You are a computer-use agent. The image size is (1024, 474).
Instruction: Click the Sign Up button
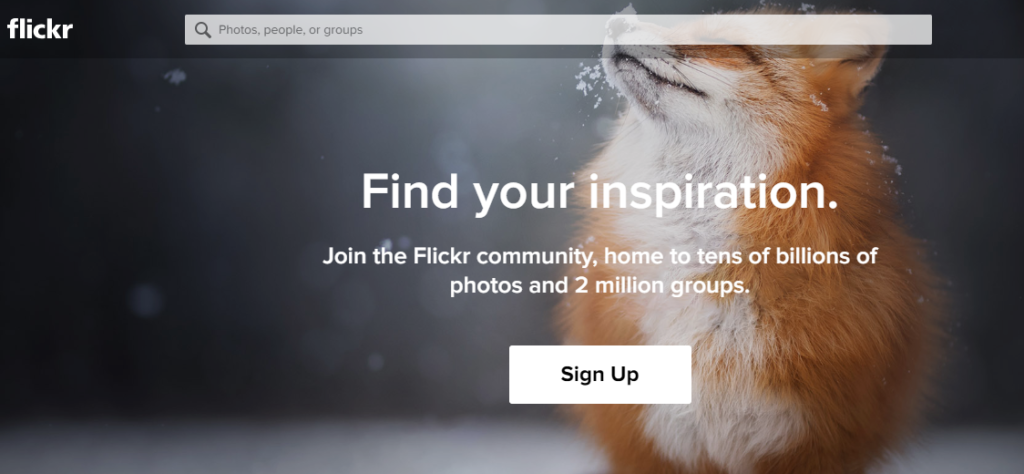click(x=600, y=374)
